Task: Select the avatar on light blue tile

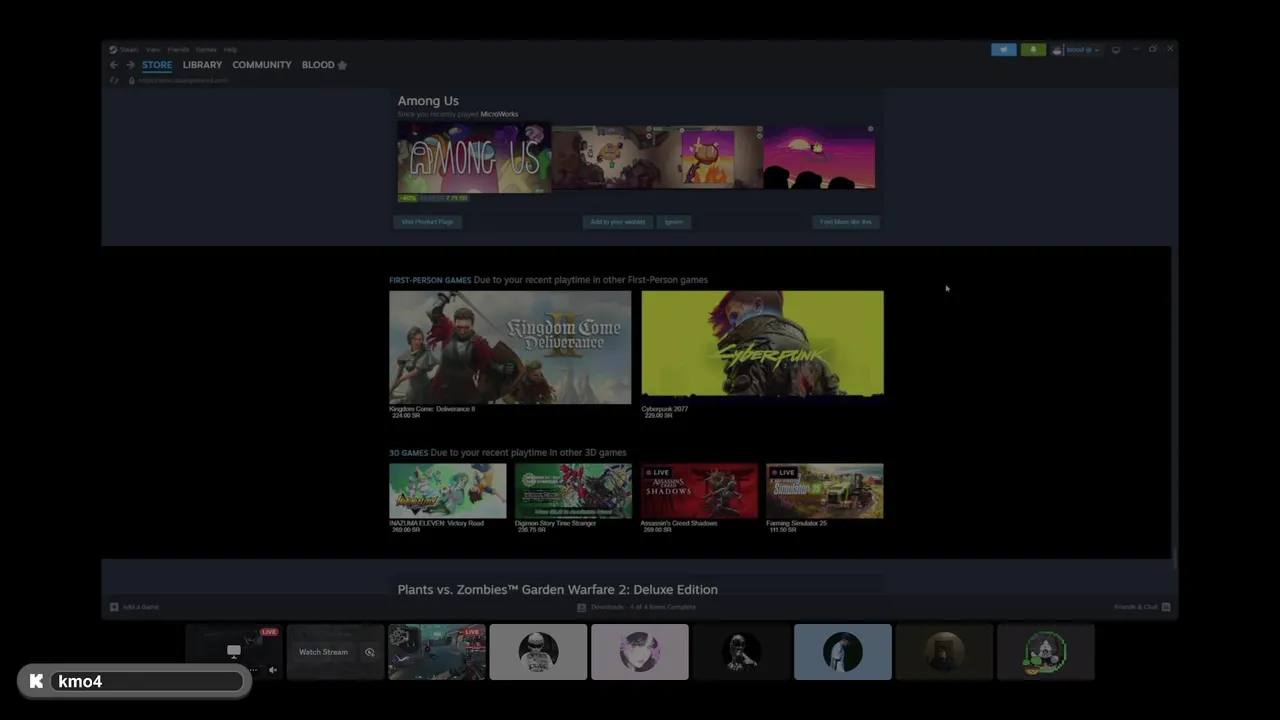Action: (843, 652)
